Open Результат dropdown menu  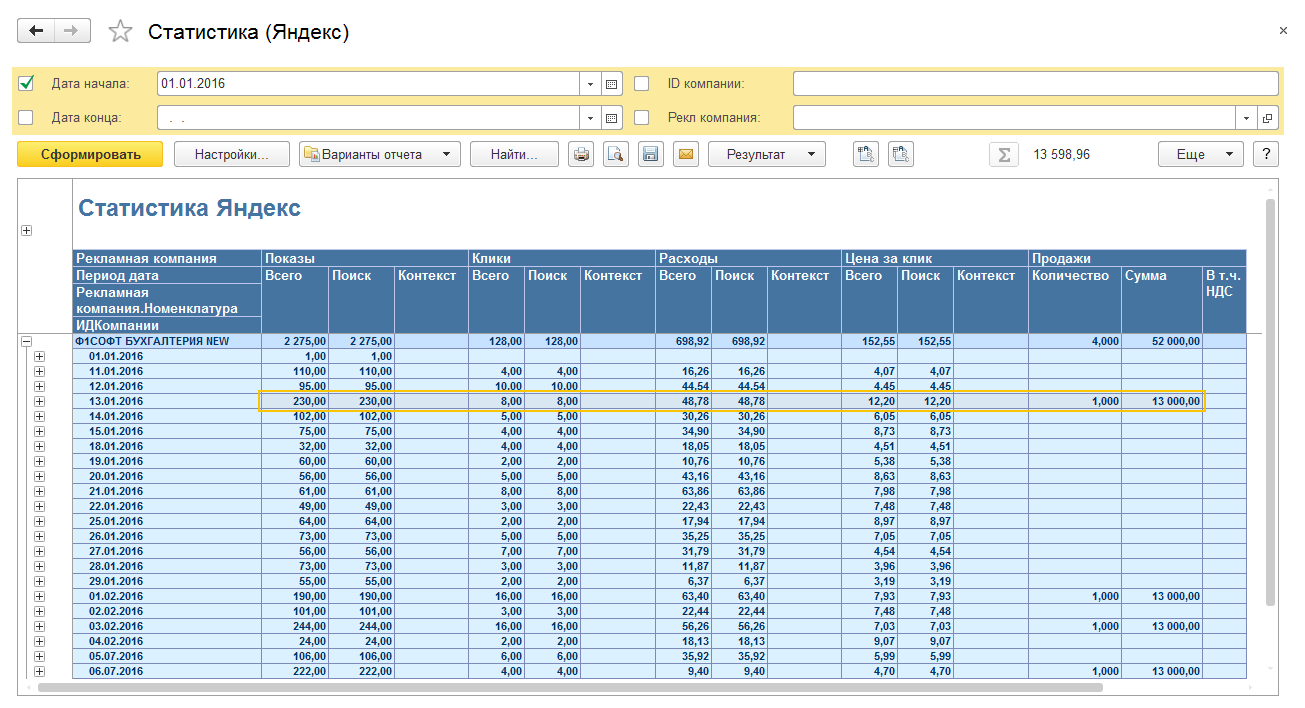(x=767, y=154)
